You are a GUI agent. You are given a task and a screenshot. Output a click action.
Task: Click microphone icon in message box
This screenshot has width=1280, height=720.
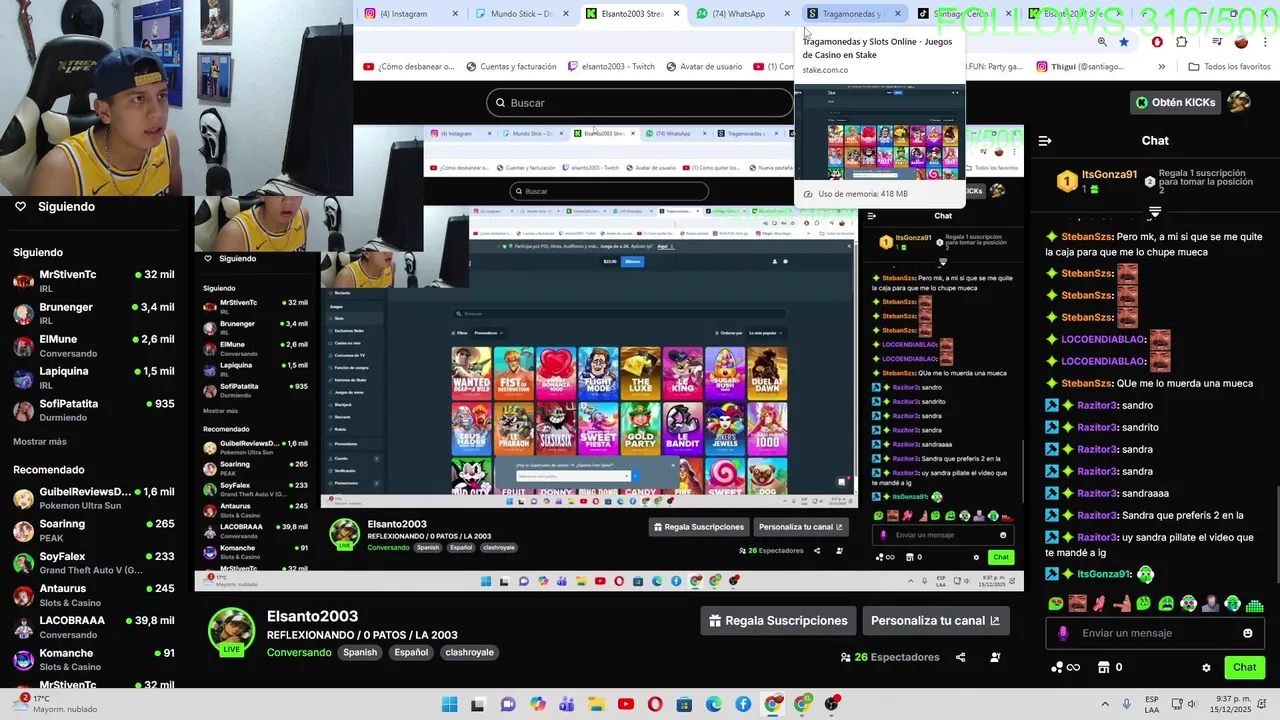(x=1063, y=633)
